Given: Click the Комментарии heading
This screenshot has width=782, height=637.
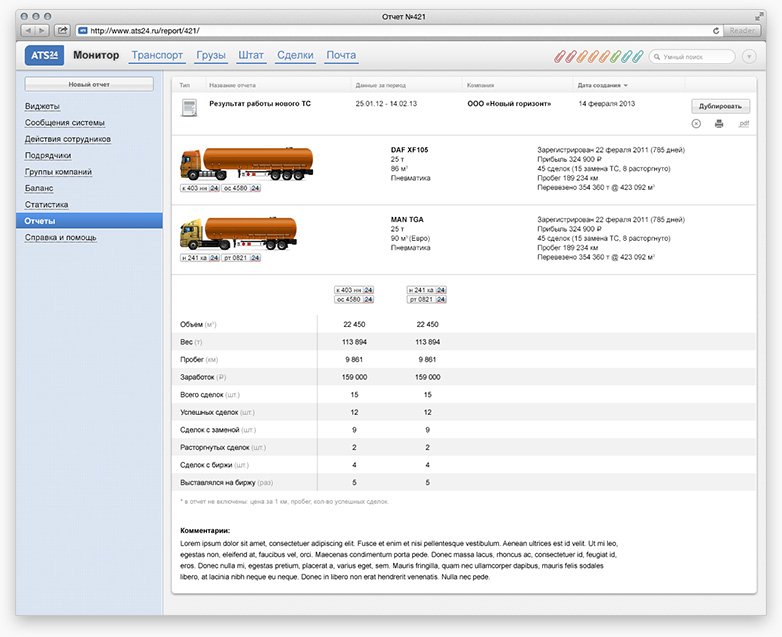Looking at the screenshot, I should 205,531.
